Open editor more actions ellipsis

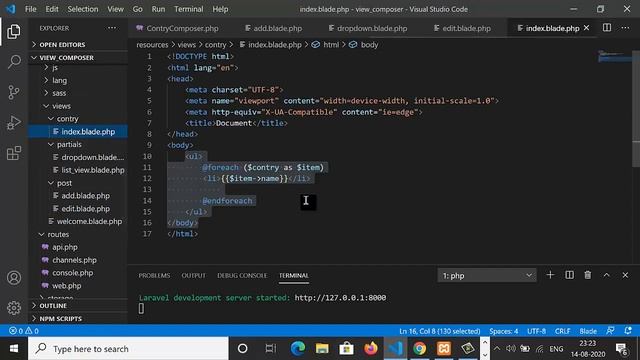pos(625,28)
